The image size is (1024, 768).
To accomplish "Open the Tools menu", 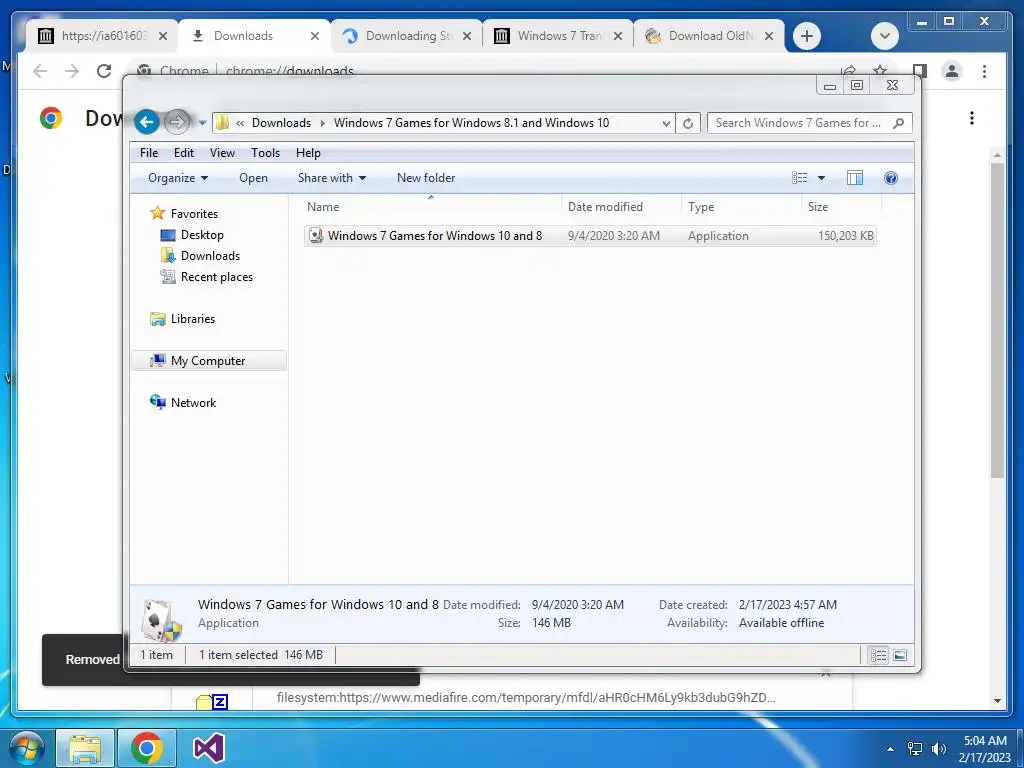I will click(x=265, y=153).
